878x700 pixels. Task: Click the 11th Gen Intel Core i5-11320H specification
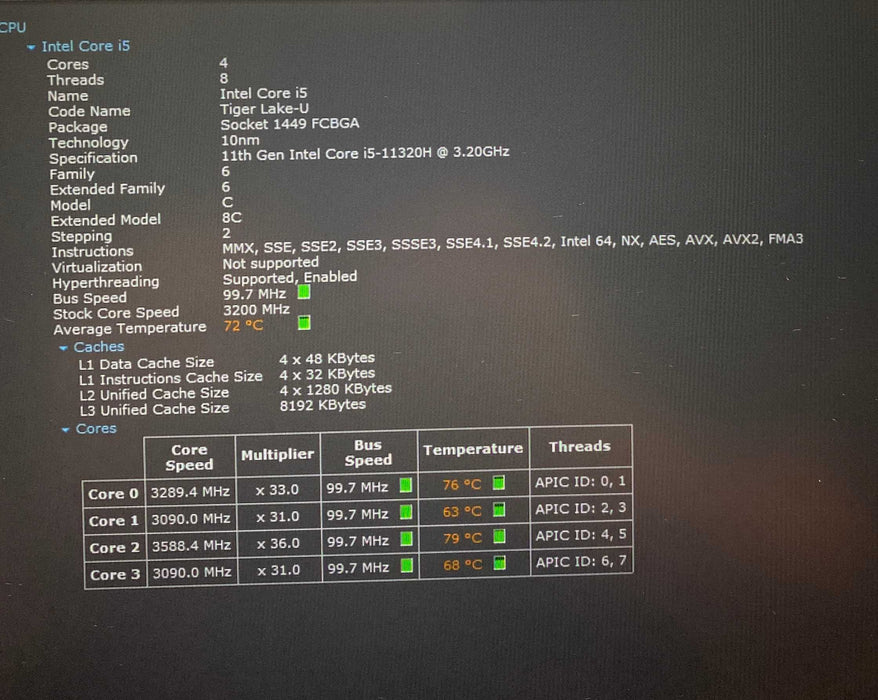(x=365, y=153)
